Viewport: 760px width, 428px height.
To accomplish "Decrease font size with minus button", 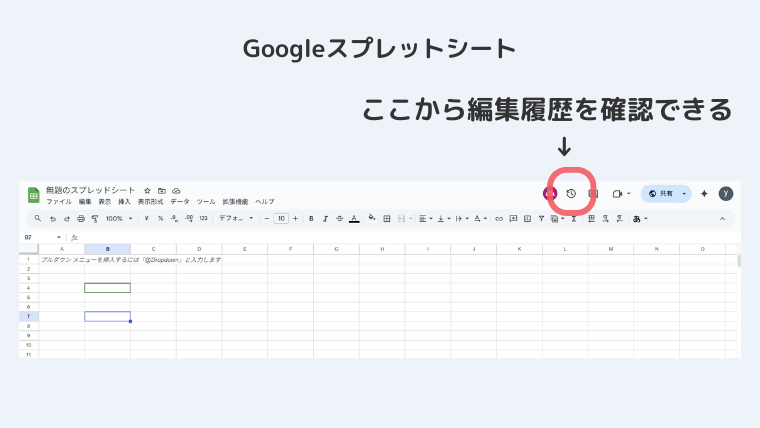I will pyautogui.click(x=267, y=219).
